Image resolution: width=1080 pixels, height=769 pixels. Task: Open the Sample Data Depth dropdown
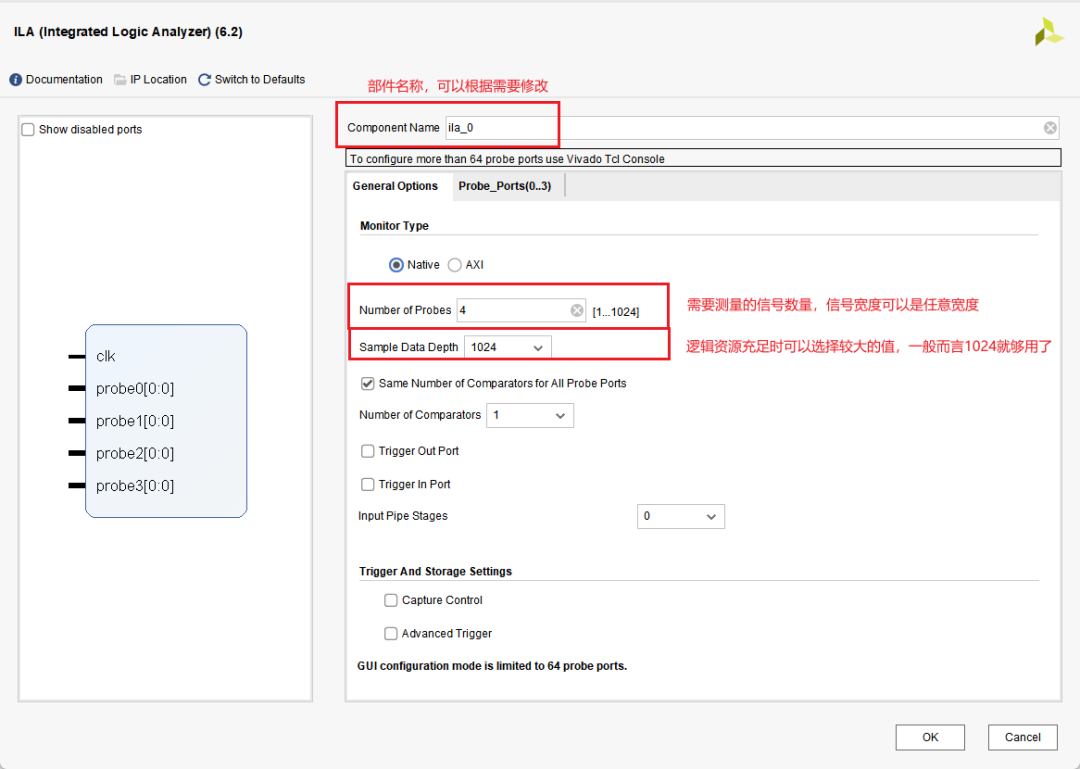[x=507, y=347]
